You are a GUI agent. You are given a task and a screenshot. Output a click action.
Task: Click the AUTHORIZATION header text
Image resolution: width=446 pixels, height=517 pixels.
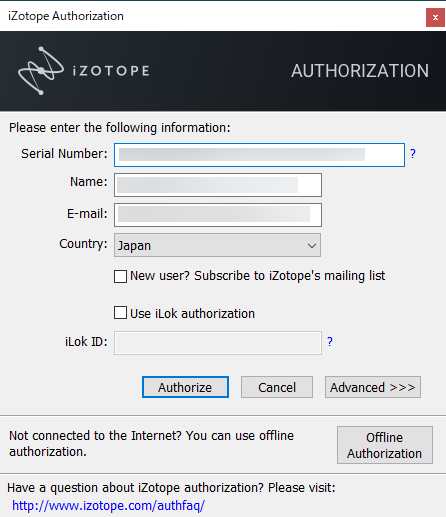(x=360, y=71)
